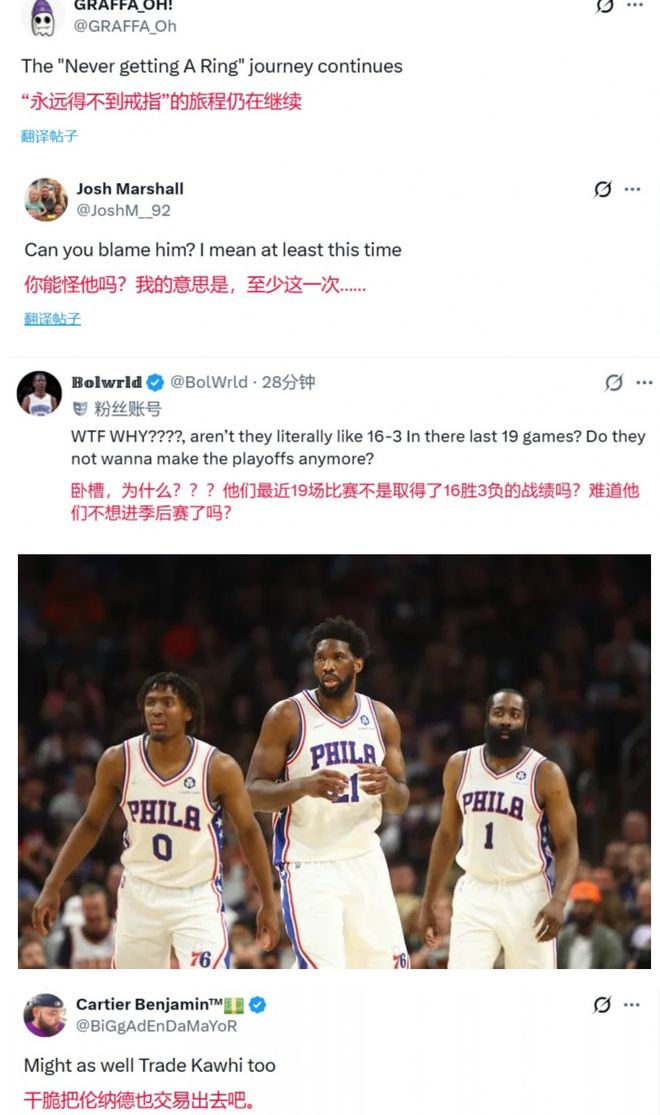Click the Grok icon on Josh Marshall's post

[x=603, y=189]
